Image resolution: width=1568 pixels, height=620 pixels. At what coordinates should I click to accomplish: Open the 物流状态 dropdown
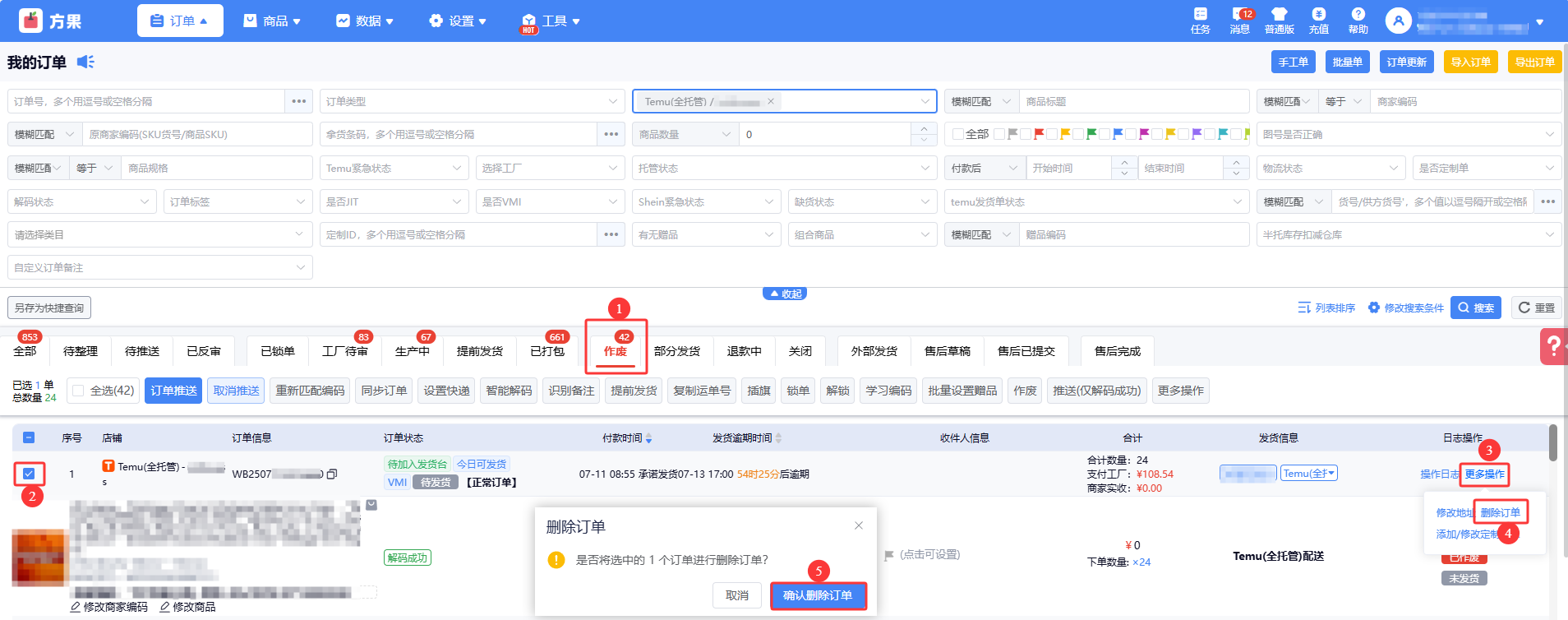click(x=1326, y=168)
